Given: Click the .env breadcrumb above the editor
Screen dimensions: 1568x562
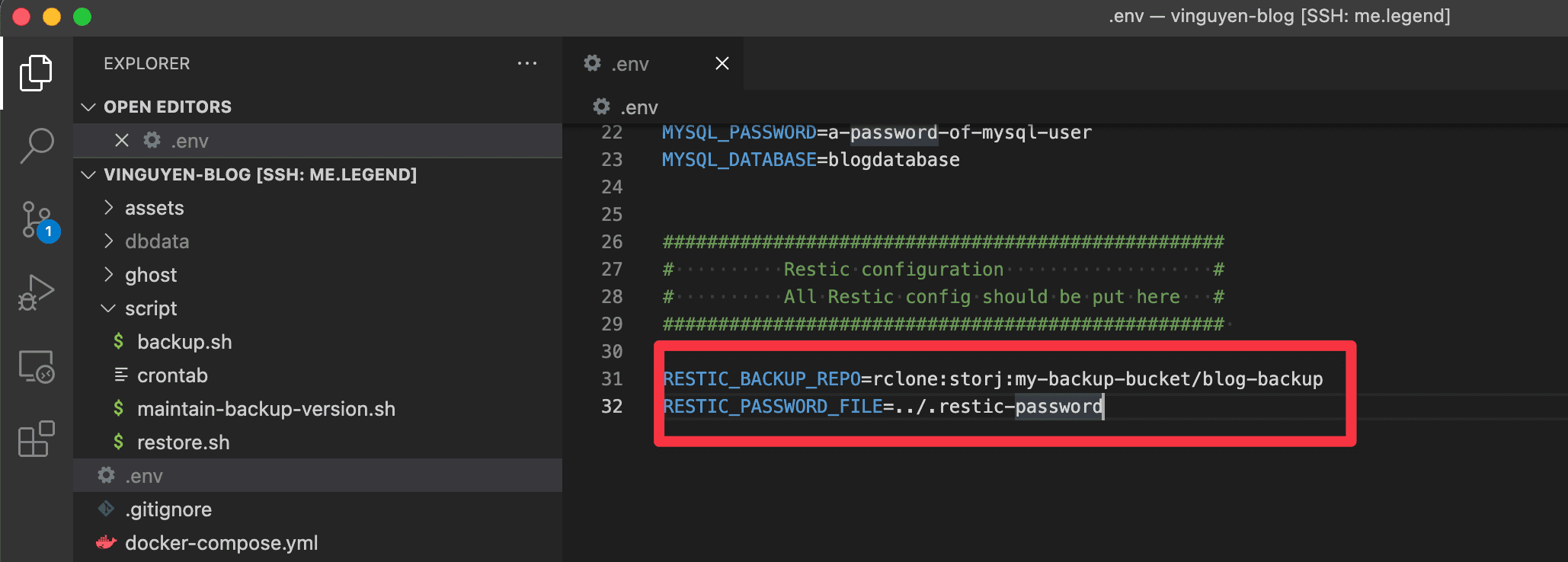Looking at the screenshot, I should click(638, 107).
